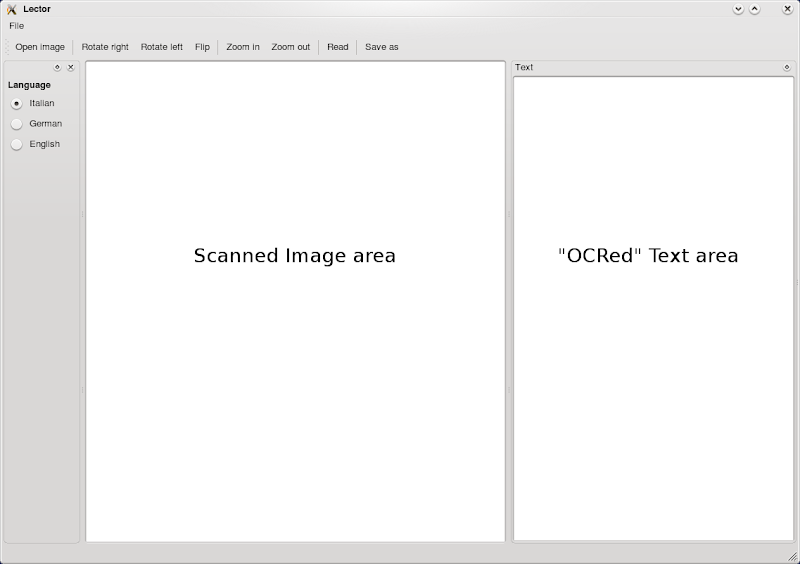Minimize the Lector window

(x=738, y=9)
